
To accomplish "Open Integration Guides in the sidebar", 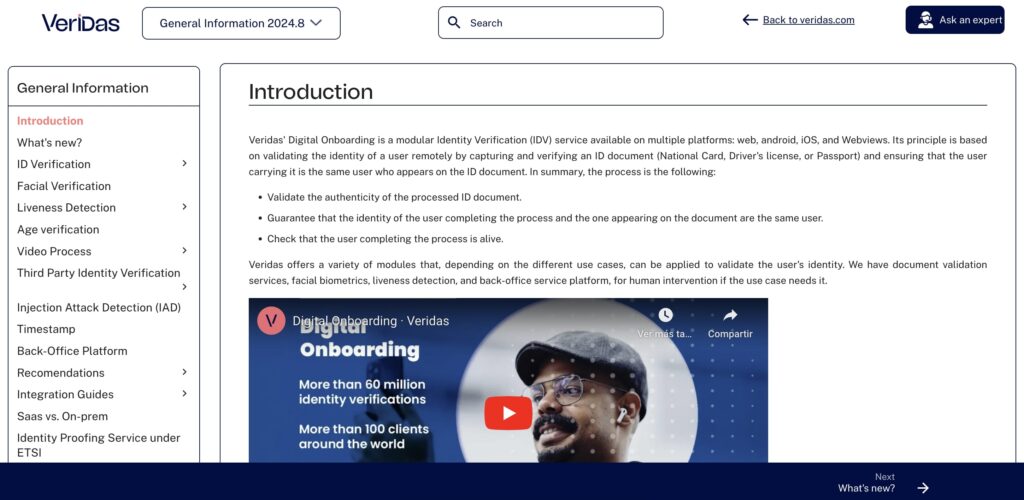I will coord(65,394).
